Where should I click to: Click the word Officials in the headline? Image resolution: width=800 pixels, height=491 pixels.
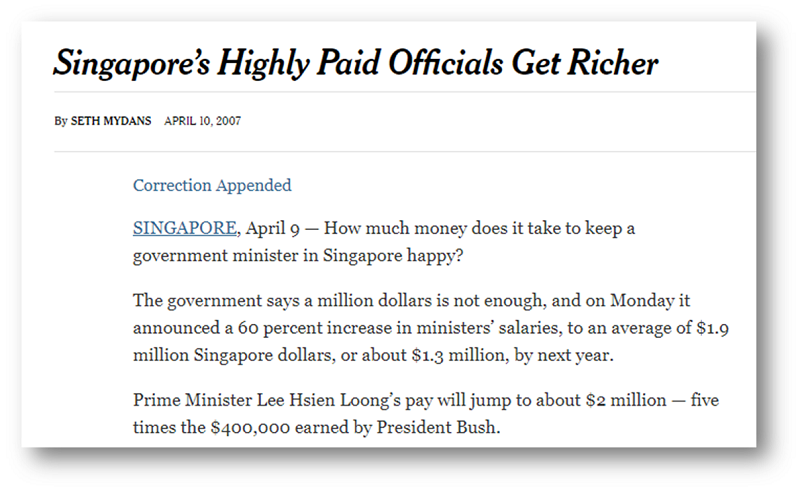pos(445,62)
